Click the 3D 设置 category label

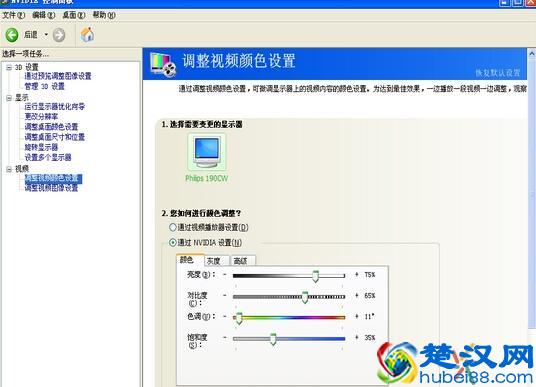[27, 68]
